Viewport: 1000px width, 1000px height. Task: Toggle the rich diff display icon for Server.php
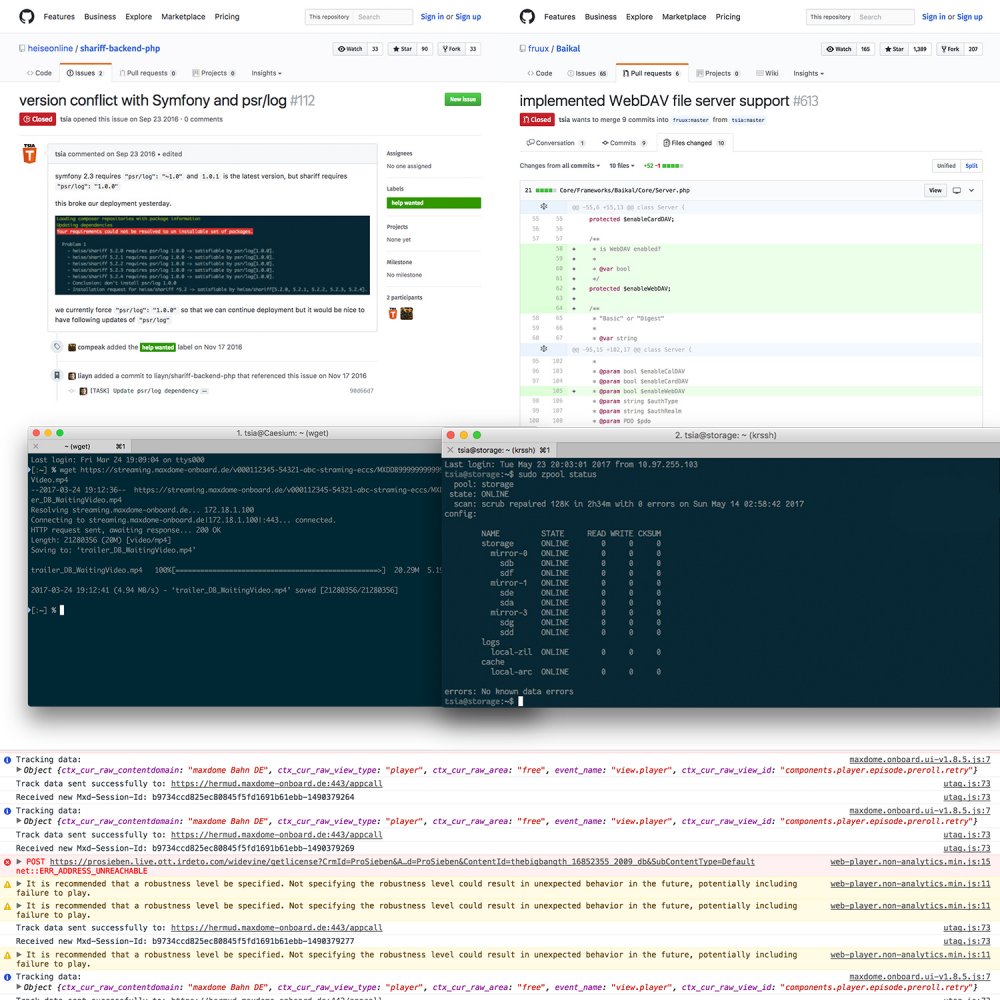coord(957,190)
